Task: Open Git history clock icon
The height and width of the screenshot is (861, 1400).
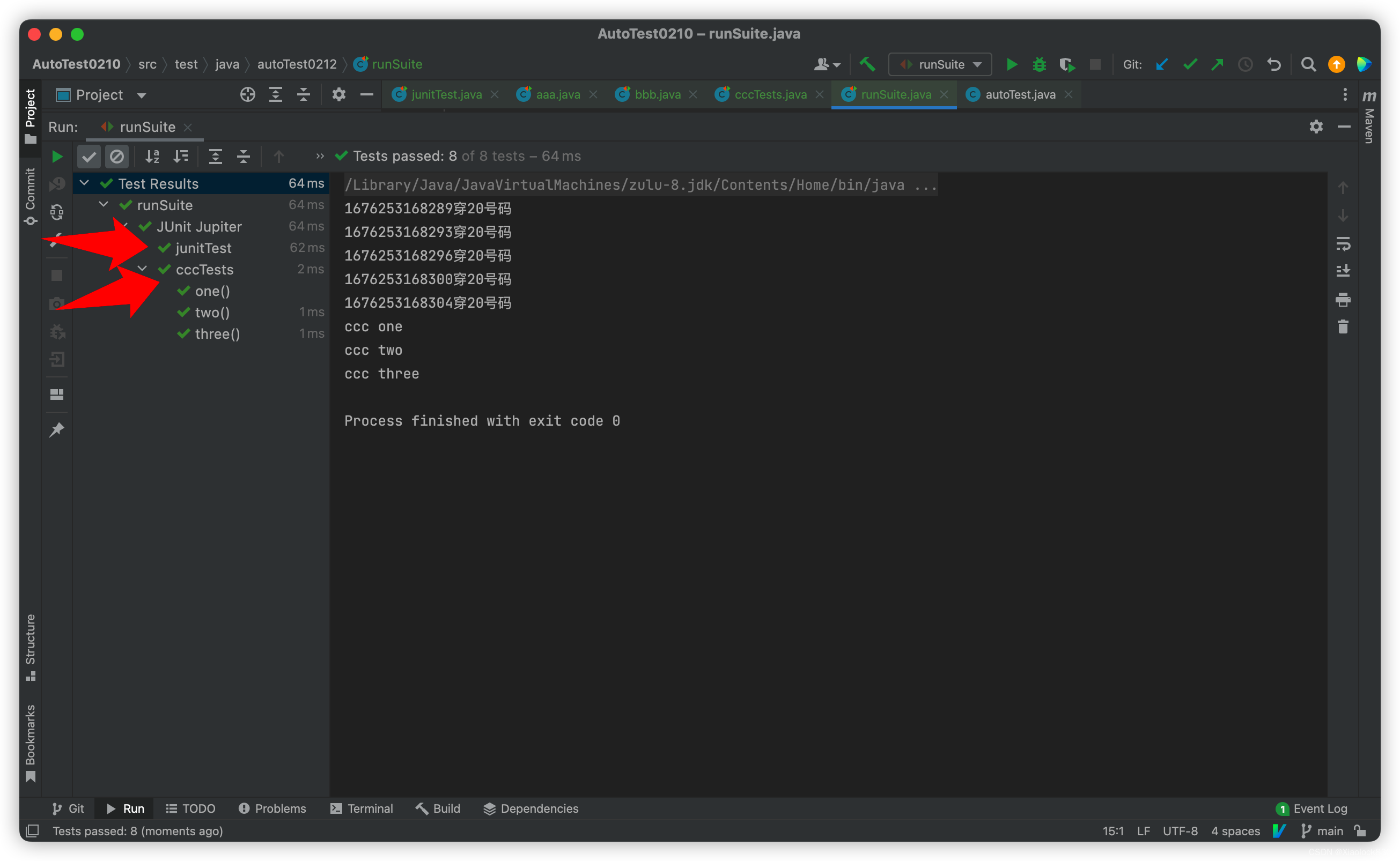Action: (x=1245, y=64)
